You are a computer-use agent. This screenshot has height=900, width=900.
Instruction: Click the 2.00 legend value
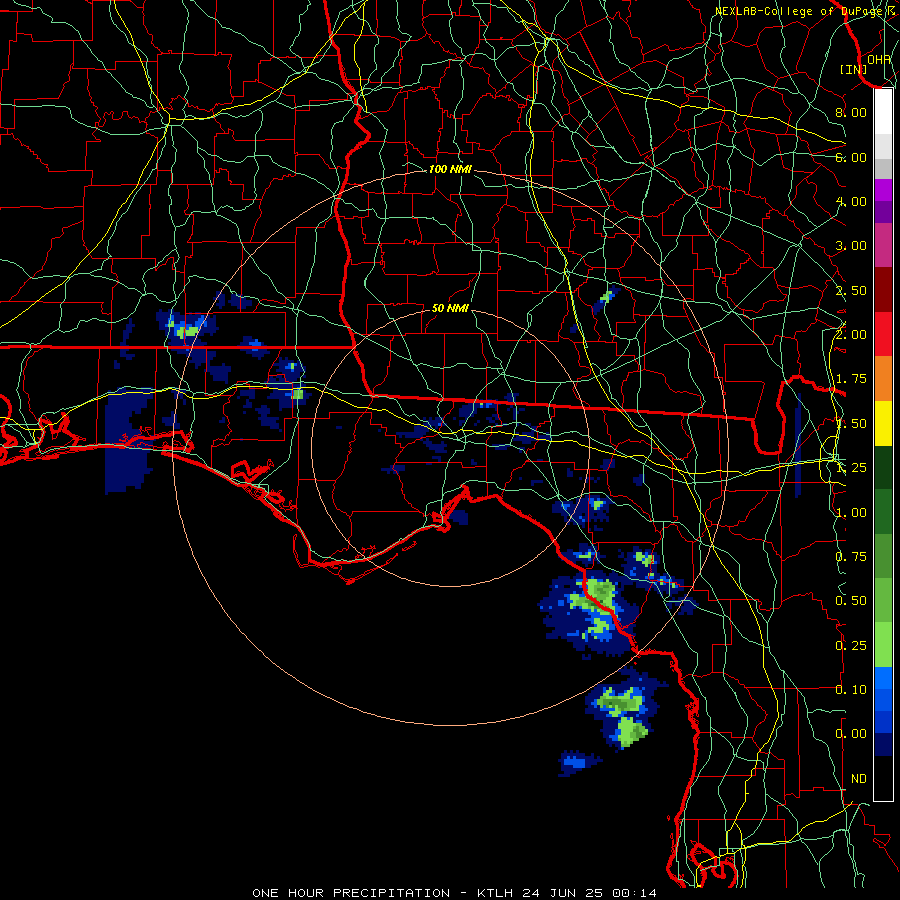click(x=851, y=335)
